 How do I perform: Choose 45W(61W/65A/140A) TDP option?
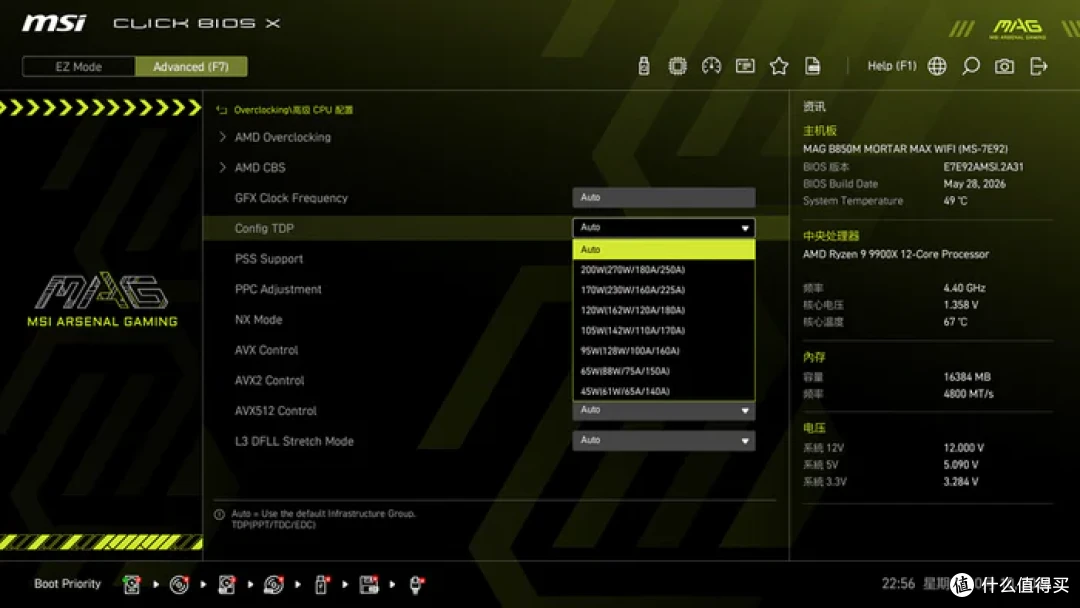[663, 391]
